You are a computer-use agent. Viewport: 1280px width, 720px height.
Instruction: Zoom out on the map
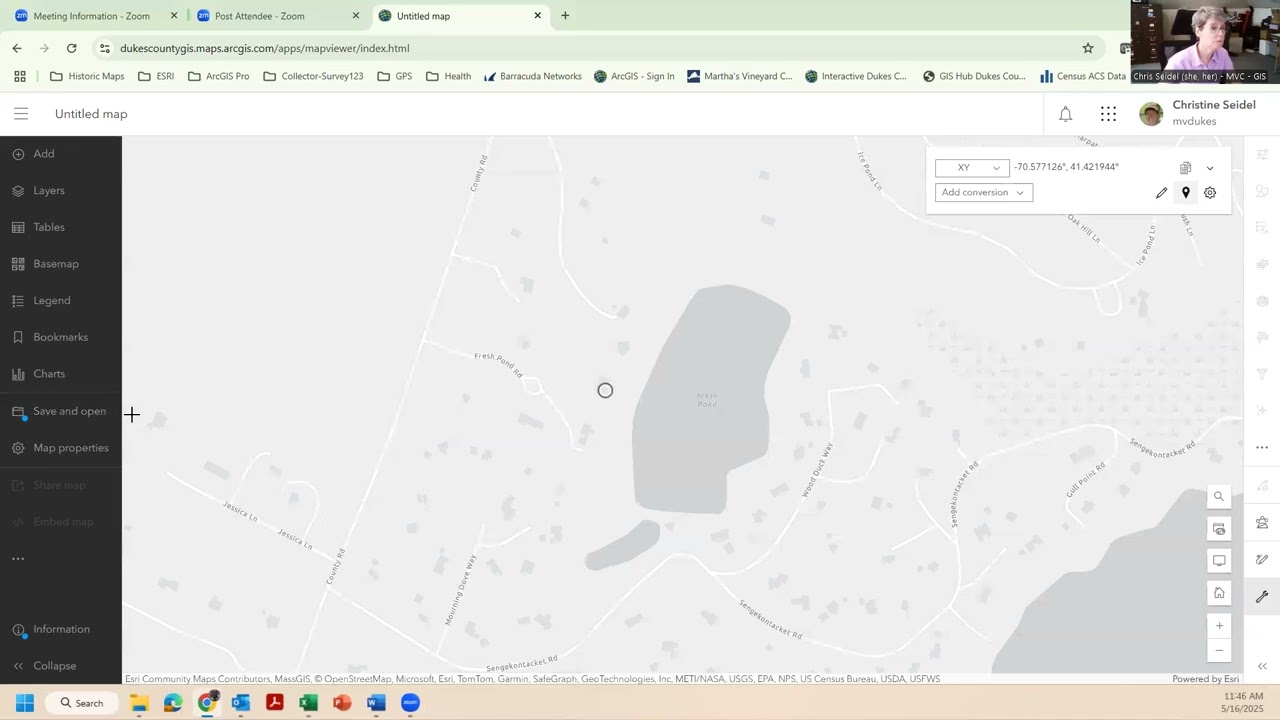coord(1219,651)
